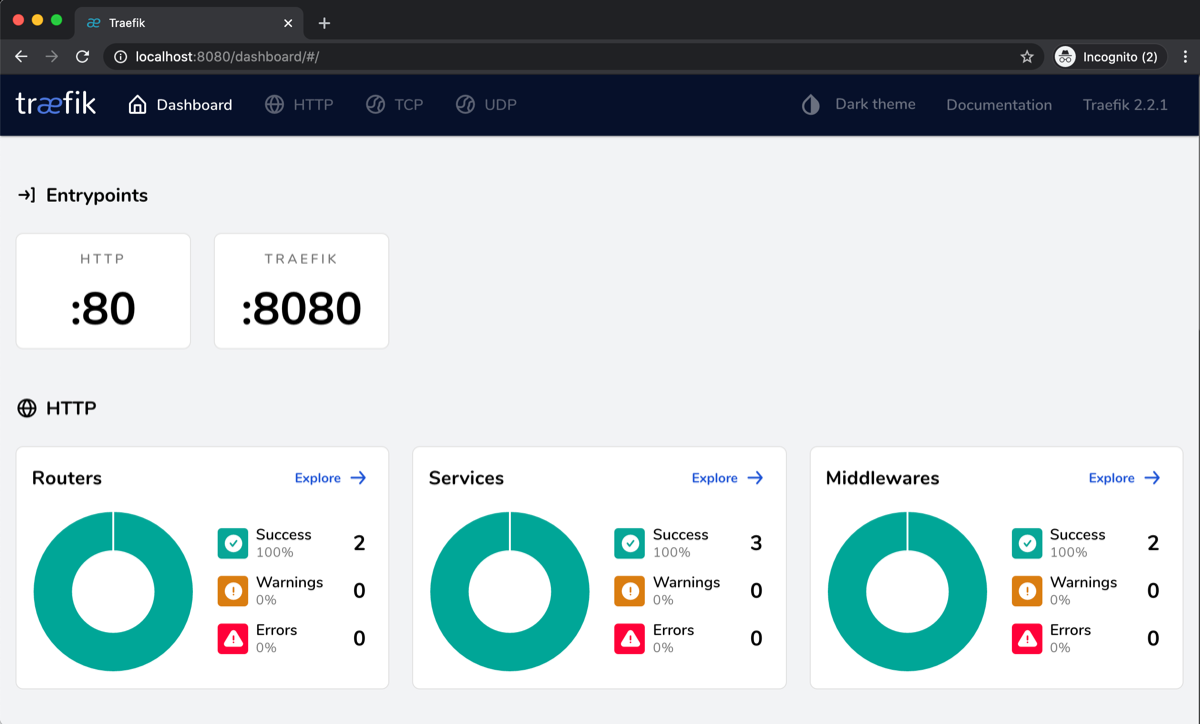The width and height of the screenshot is (1200, 725).
Task: Click the Routers donut chart
Action: tap(113, 591)
